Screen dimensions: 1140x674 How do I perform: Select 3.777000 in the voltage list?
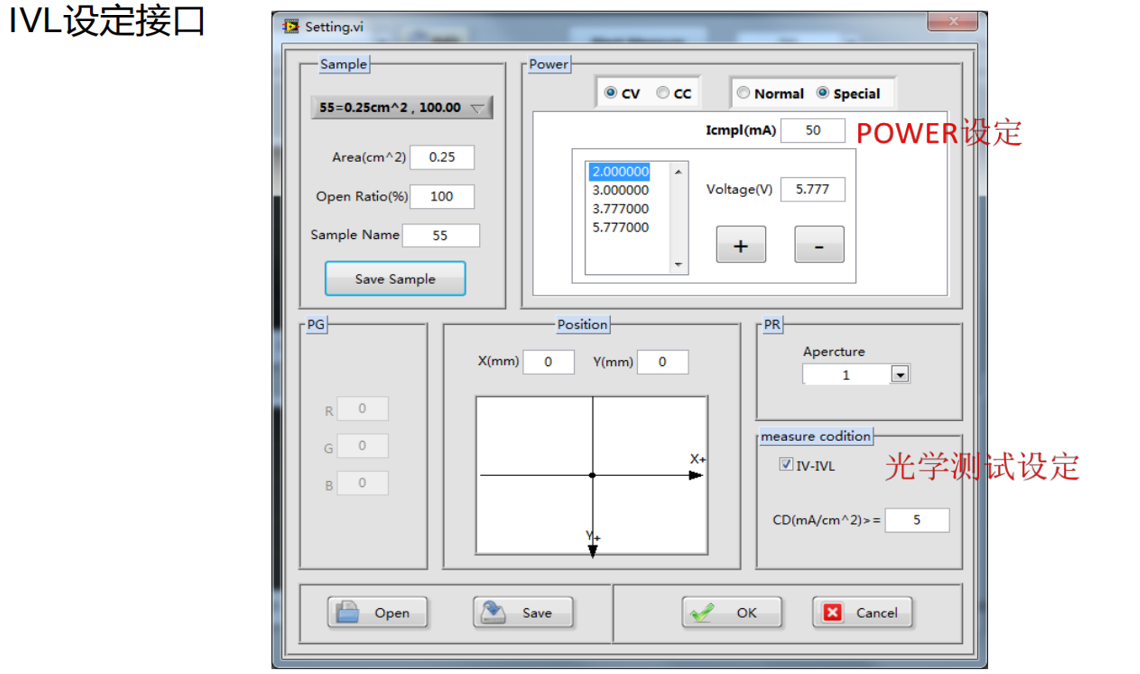click(619, 208)
